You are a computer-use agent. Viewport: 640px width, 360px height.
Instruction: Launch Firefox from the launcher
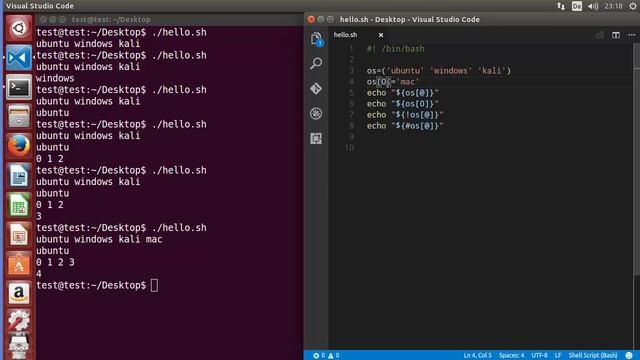18,146
